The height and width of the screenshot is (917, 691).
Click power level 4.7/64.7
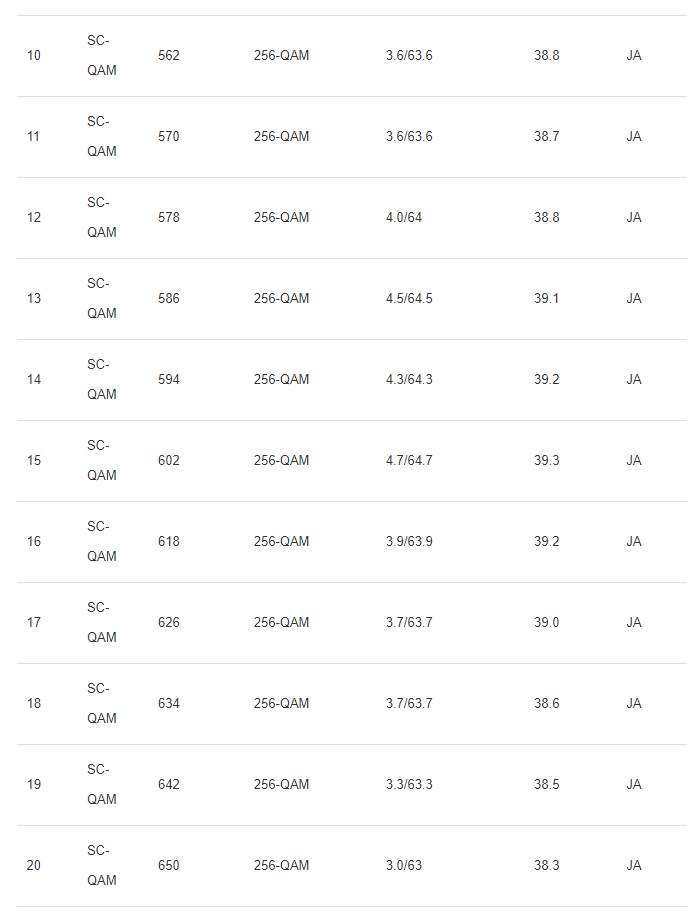pos(409,461)
